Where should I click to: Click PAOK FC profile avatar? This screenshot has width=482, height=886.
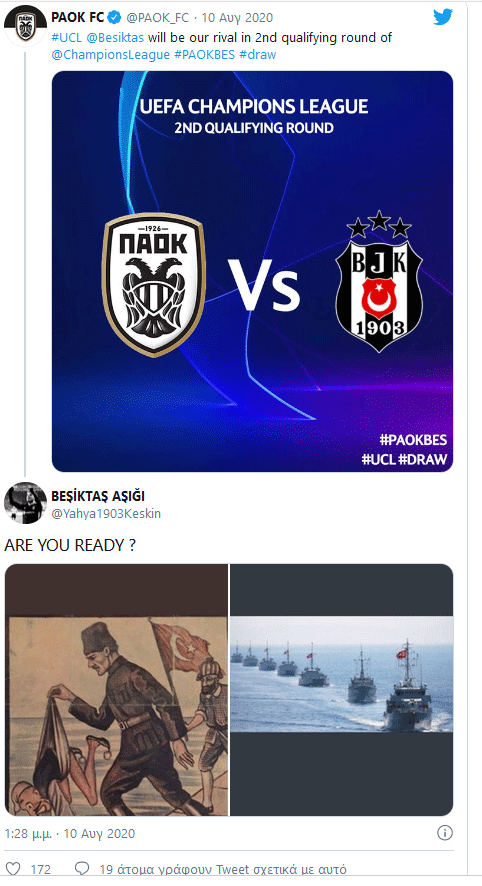coord(25,26)
